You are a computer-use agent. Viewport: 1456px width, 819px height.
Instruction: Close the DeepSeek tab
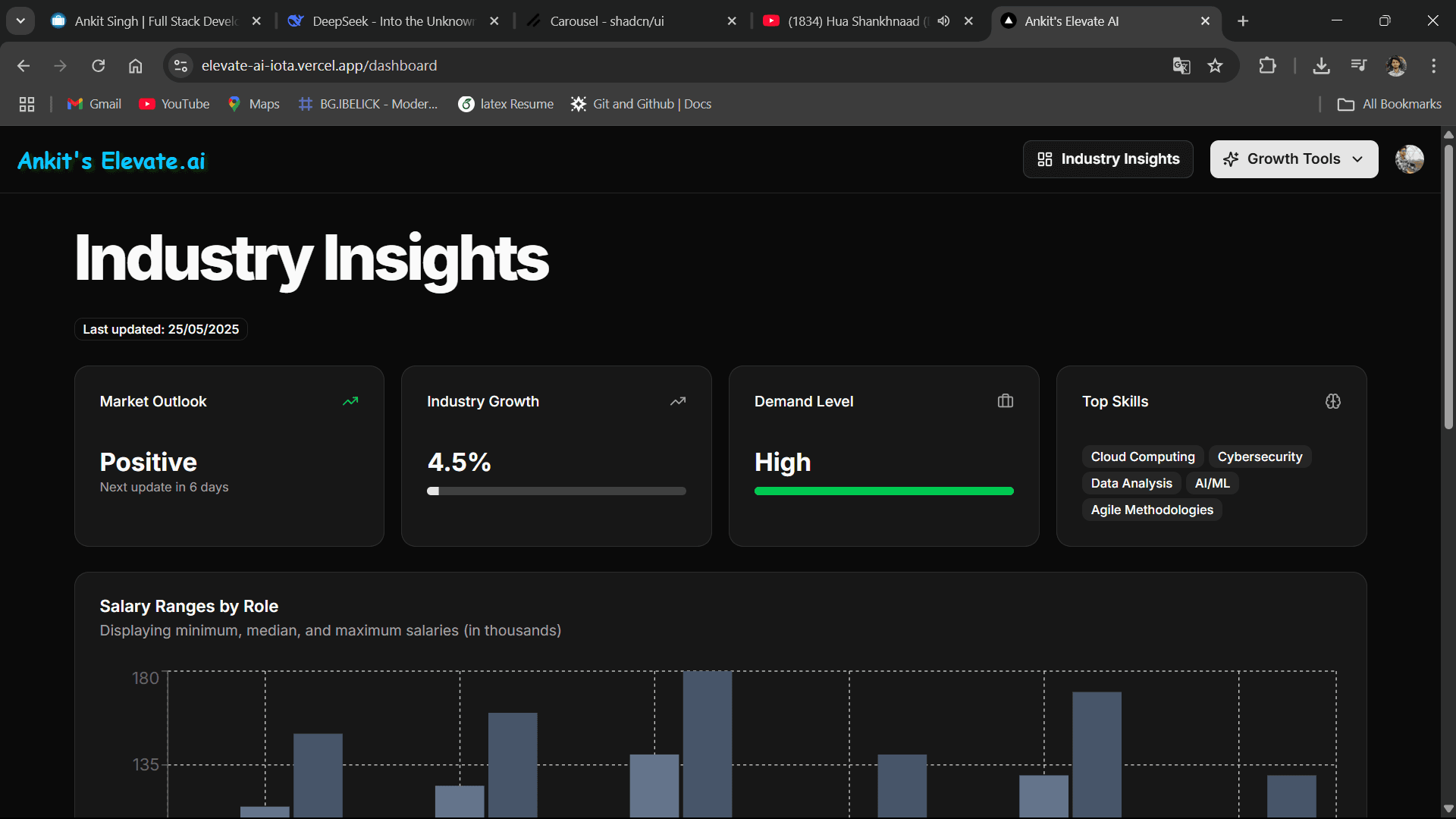click(x=494, y=21)
